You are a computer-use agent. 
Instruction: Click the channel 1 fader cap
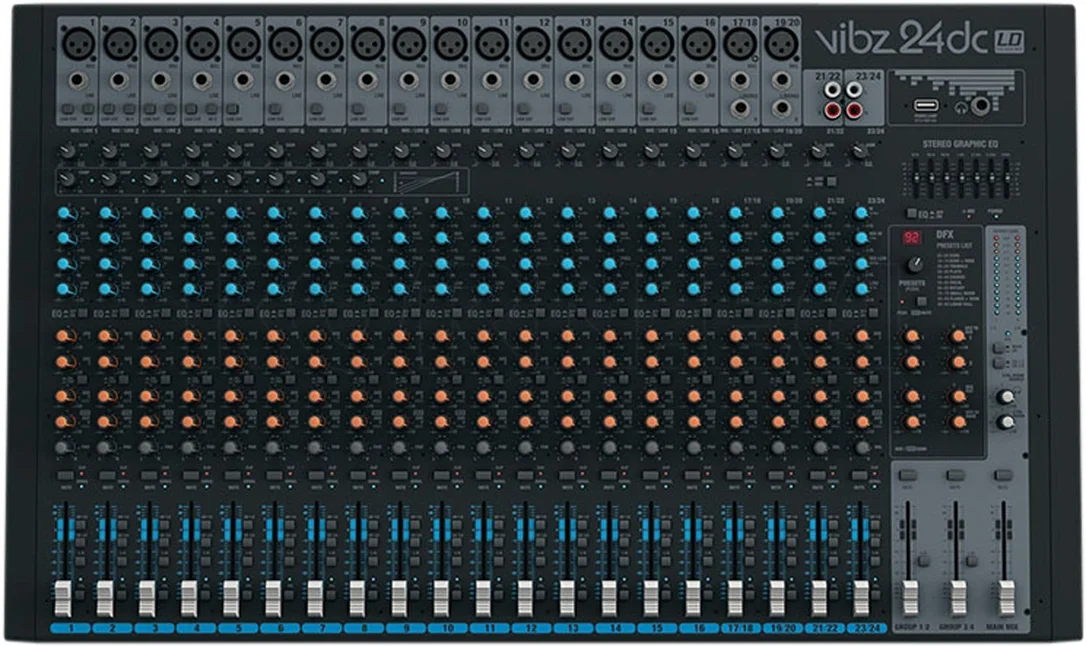63,599
